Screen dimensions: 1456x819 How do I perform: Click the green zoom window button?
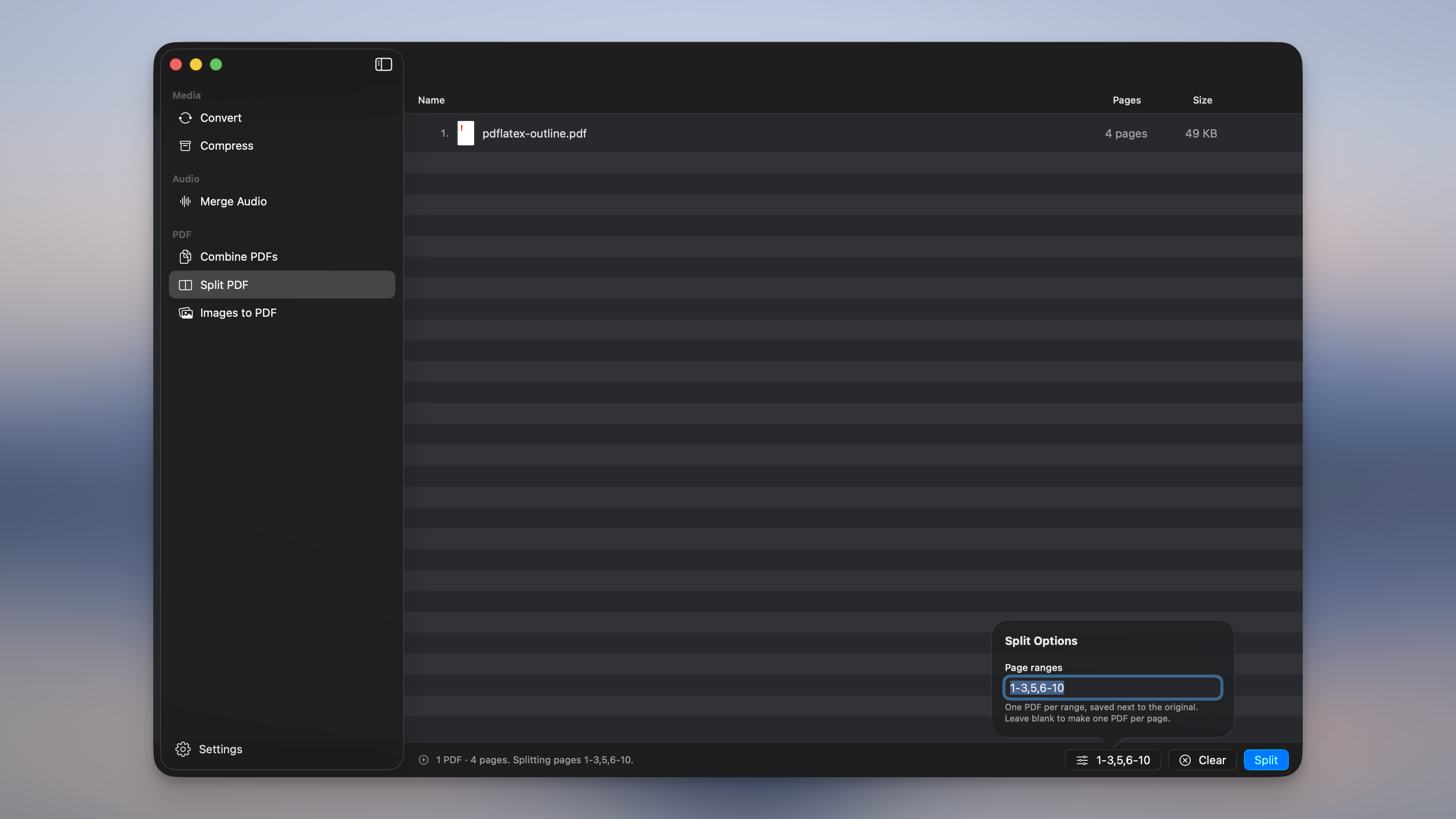click(x=216, y=64)
